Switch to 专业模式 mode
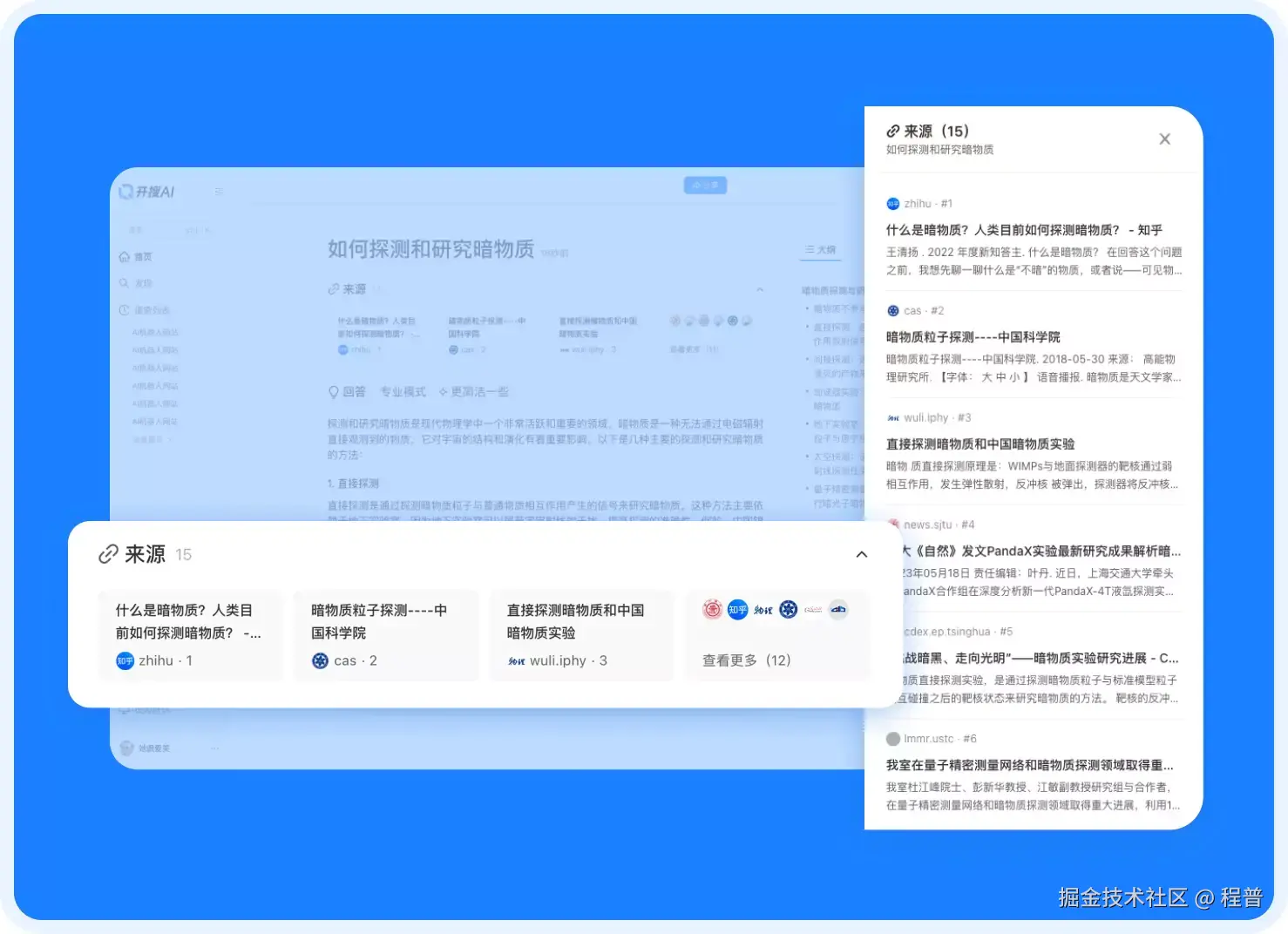This screenshot has width=1288, height=934. (x=403, y=391)
